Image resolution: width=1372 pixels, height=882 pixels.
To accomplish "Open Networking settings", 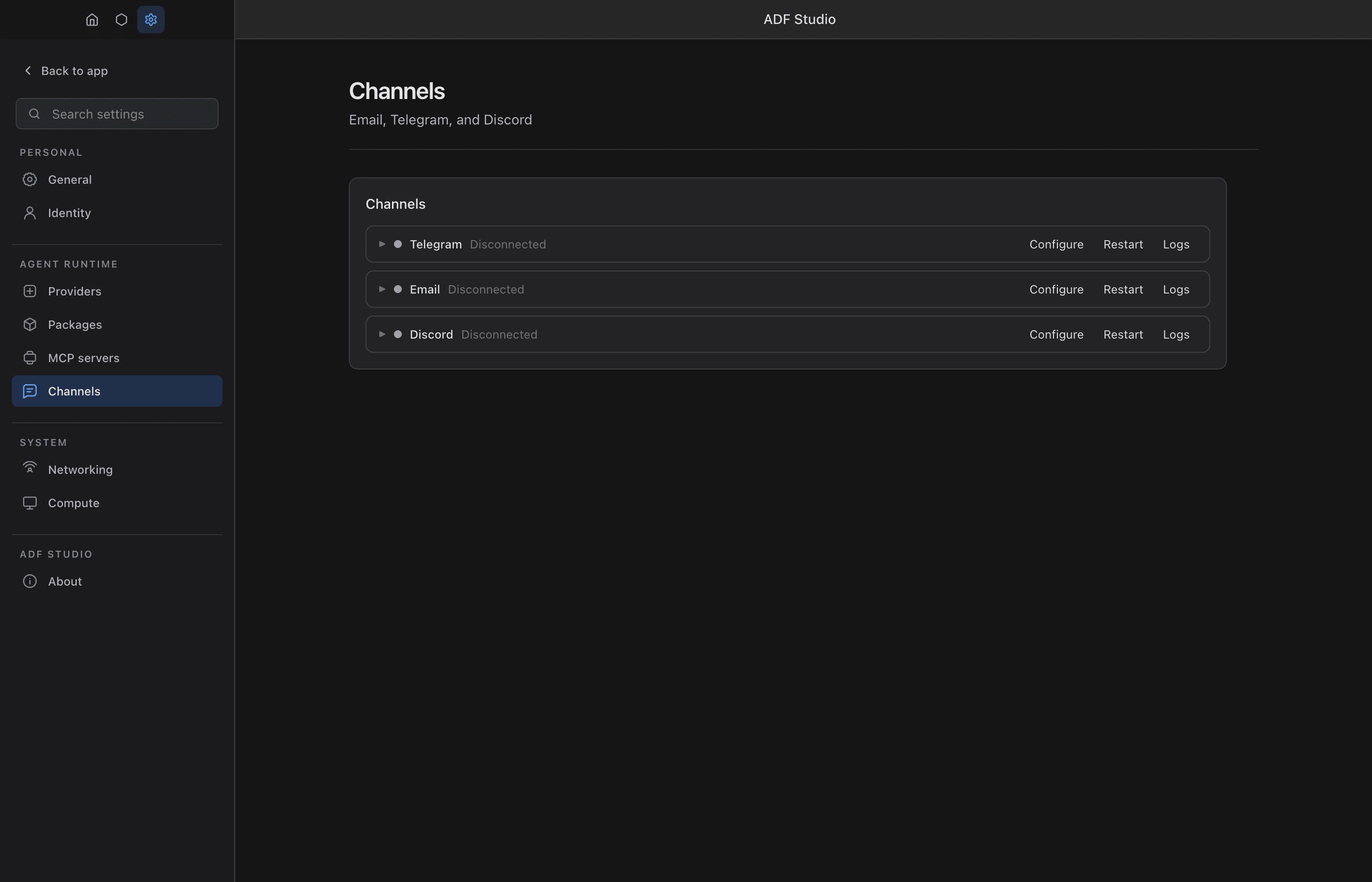I will (x=117, y=469).
